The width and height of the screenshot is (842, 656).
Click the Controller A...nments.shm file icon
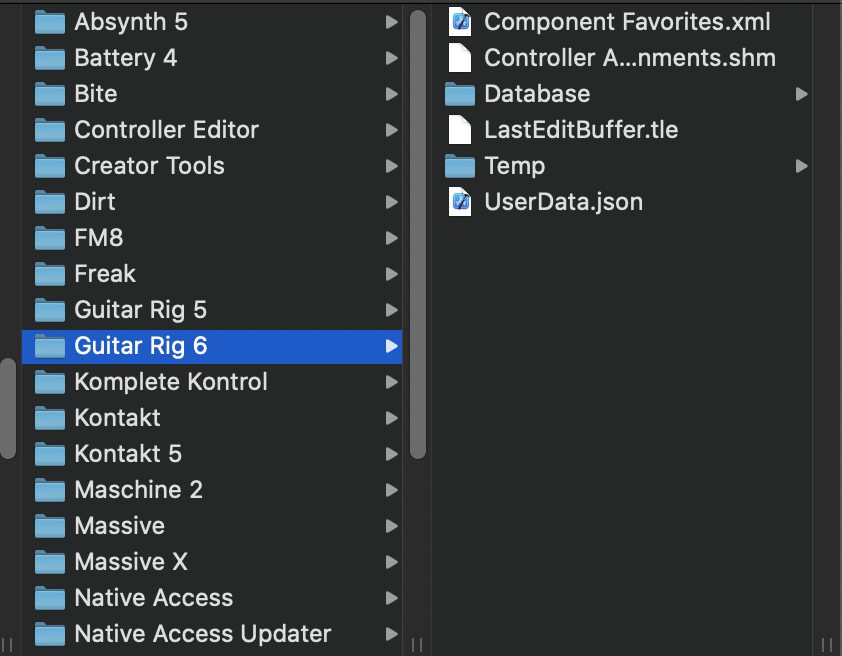pyautogui.click(x=460, y=58)
